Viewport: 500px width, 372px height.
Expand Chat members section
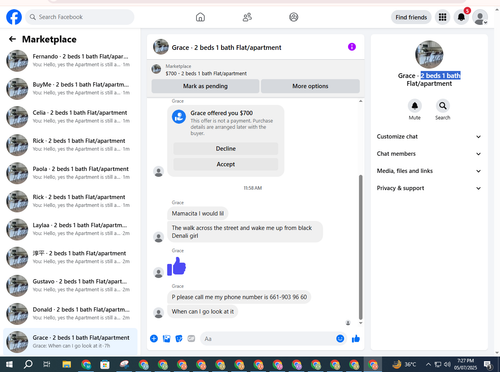click(x=429, y=154)
